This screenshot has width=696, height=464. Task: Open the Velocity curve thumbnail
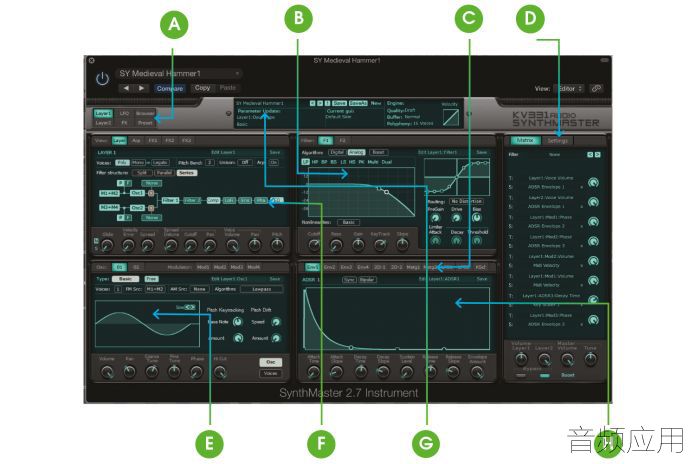click(451, 117)
